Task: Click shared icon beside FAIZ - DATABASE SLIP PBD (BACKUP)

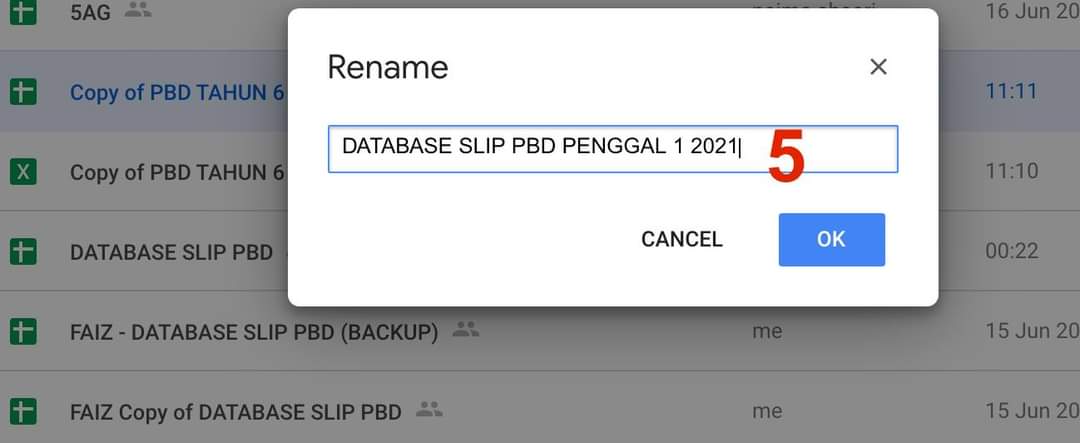Action: (x=465, y=330)
